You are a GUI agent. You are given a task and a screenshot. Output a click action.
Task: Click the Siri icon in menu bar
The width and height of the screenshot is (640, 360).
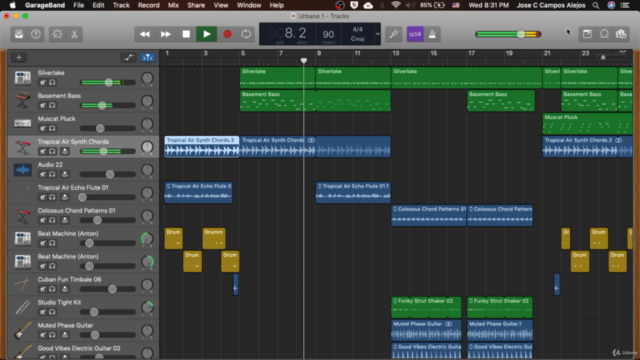(611, 5)
